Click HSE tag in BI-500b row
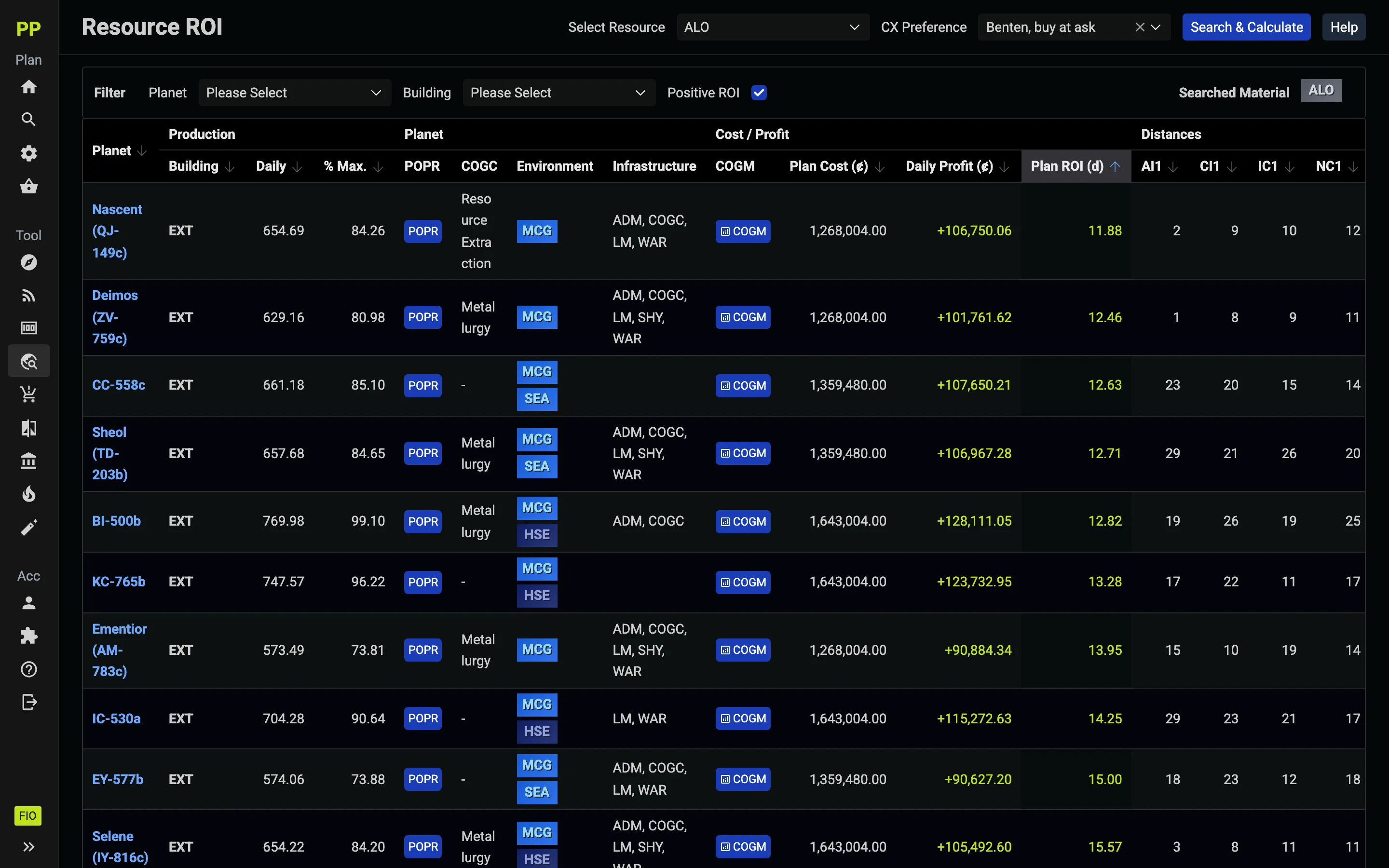This screenshot has width=1389, height=868. point(537,535)
